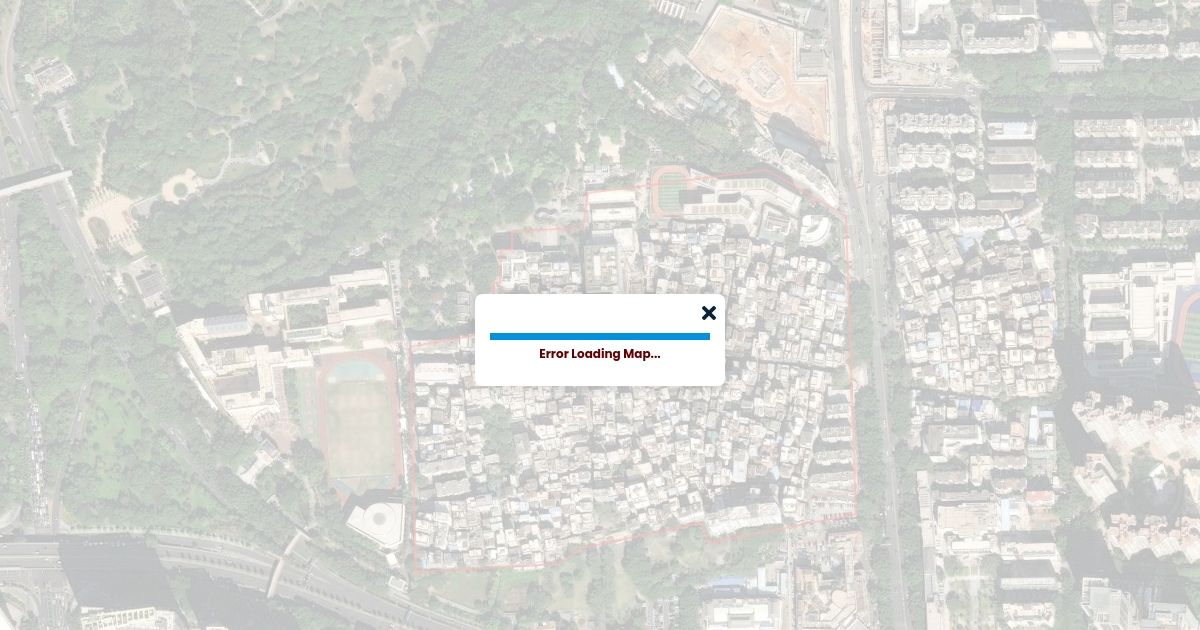This screenshot has height=630, width=1200.
Task: Click the curved white building near outline's top-right
Action: (x=817, y=229)
